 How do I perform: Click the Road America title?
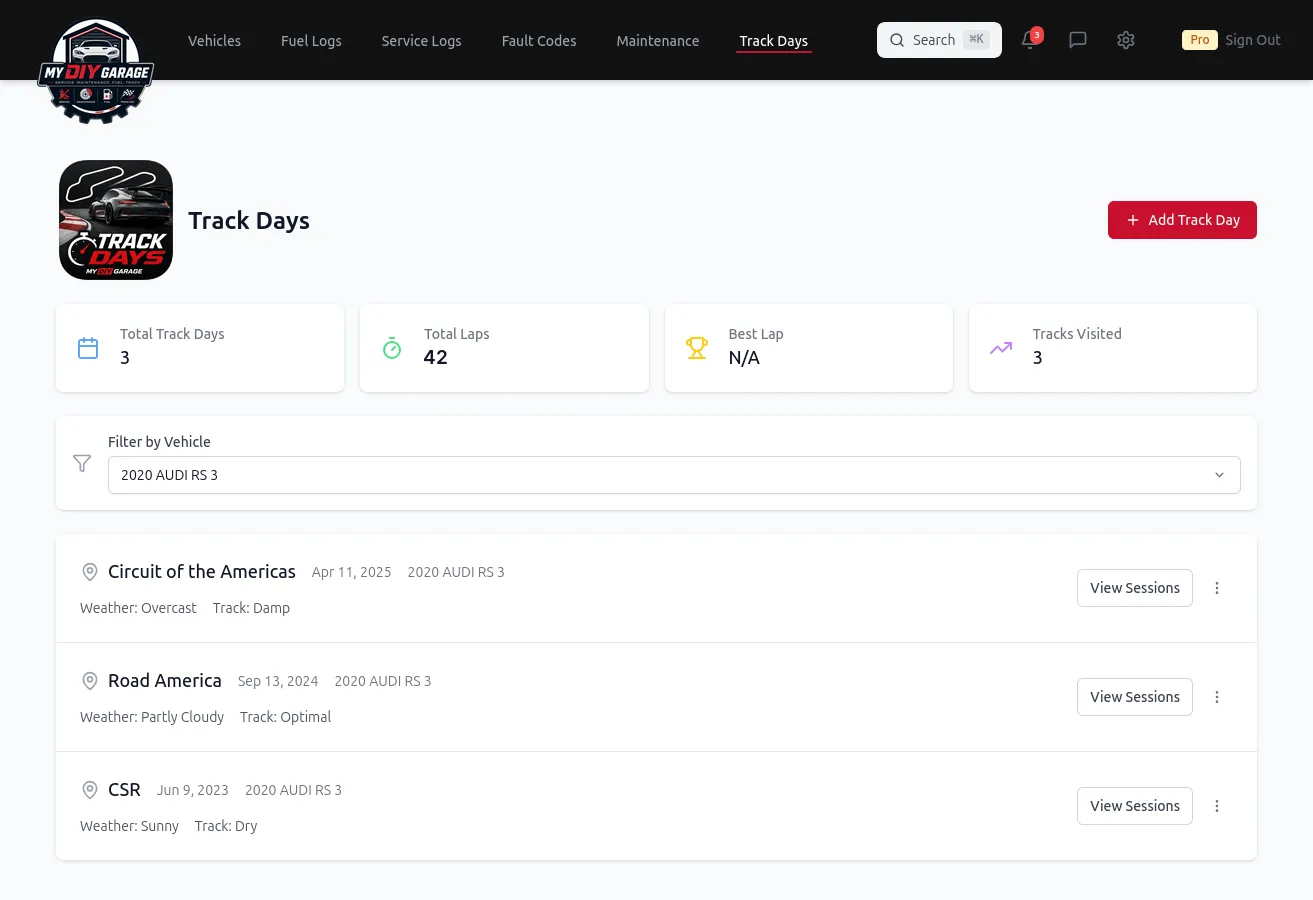point(165,681)
